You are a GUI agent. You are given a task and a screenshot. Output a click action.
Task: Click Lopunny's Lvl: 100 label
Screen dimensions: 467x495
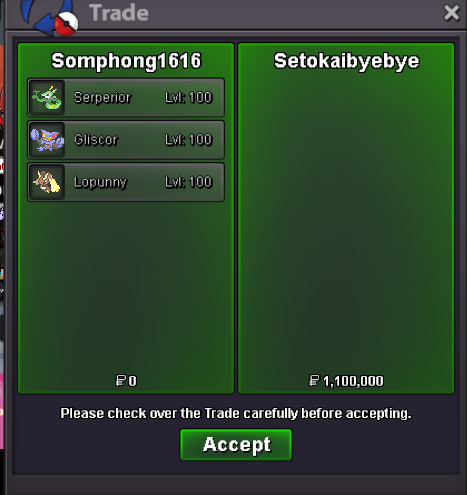click(189, 182)
